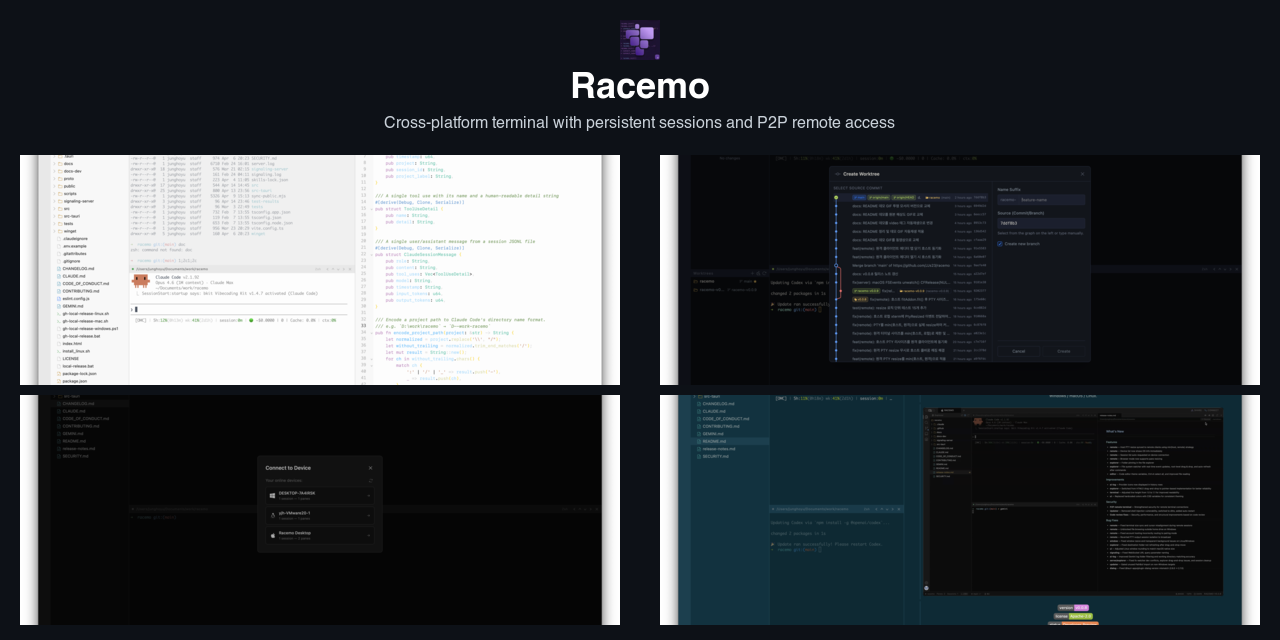The image size is (1280, 640).
Task: Click the refresh icon in Connect to Device dialog
Action: (x=371, y=480)
